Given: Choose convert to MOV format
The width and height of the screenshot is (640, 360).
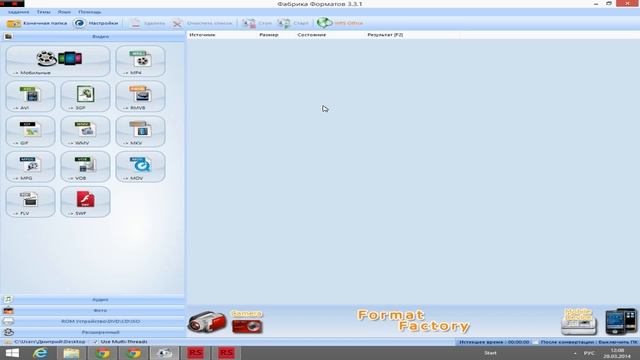Looking at the screenshot, I should [x=140, y=167].
